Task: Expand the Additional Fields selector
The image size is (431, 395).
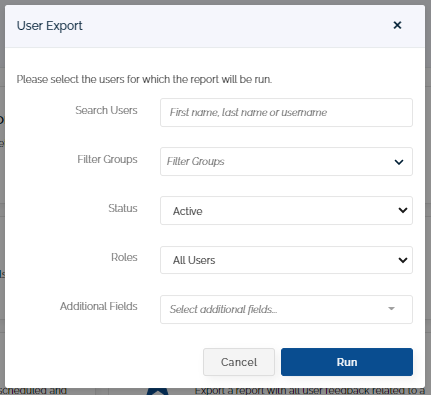Action: [286, 309]
